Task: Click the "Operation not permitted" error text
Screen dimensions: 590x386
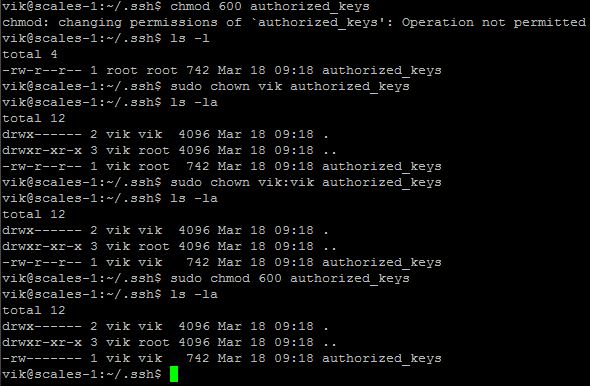Action: coord(494,22)
